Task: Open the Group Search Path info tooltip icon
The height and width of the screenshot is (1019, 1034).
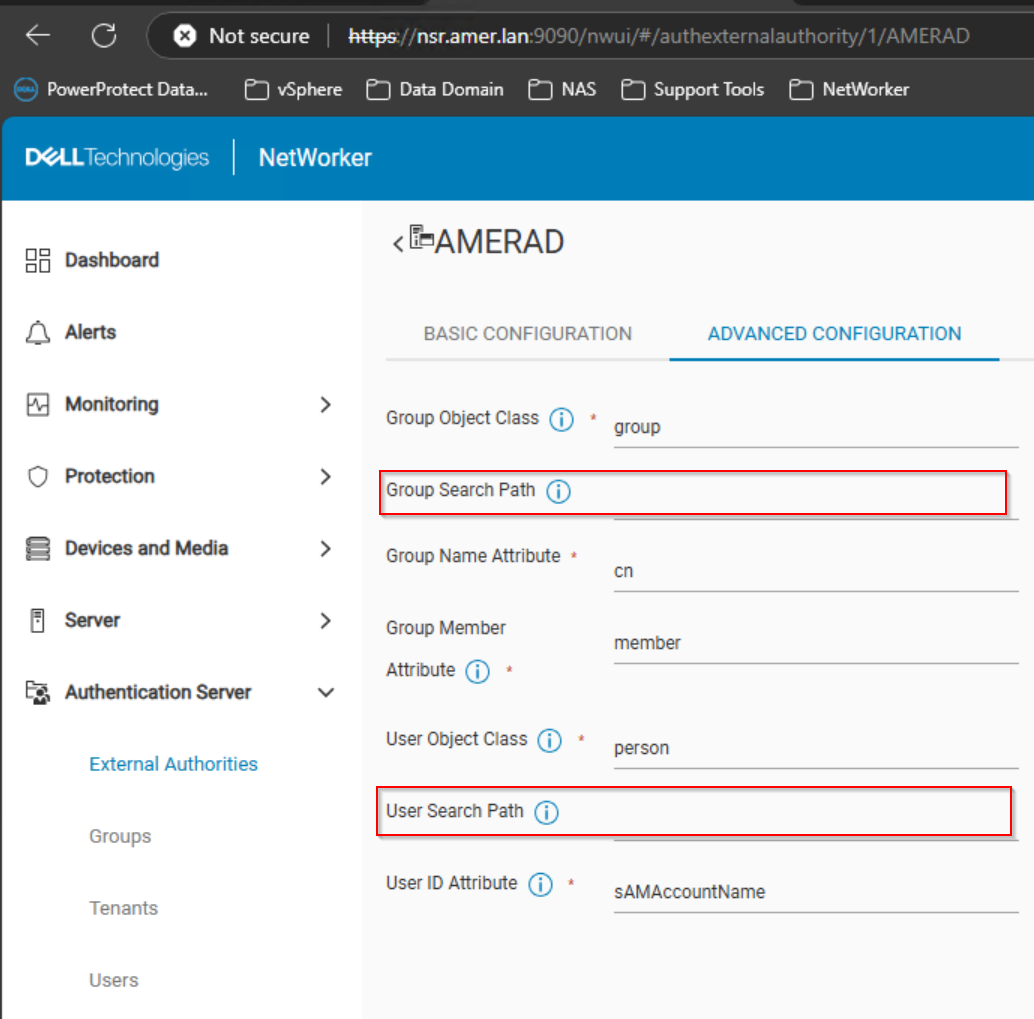Action: (x=559, y=491)
